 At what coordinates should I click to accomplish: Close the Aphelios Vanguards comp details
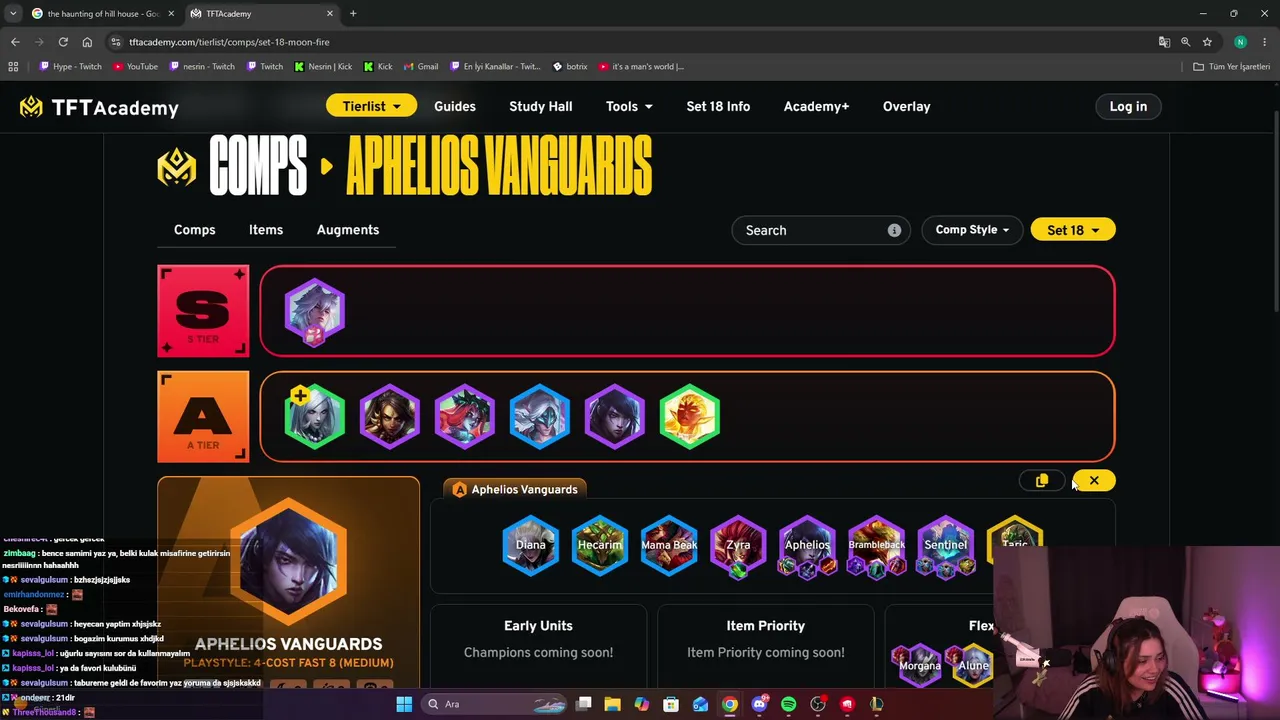tap(1094, 481)
